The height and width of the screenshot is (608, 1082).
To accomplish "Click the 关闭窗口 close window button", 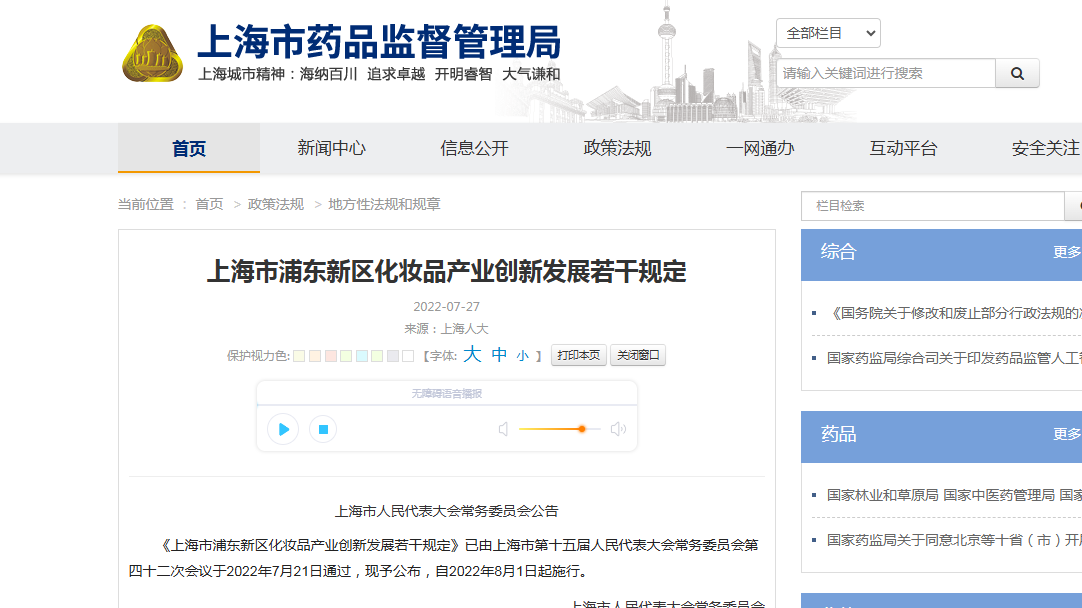I will point(638,356).
